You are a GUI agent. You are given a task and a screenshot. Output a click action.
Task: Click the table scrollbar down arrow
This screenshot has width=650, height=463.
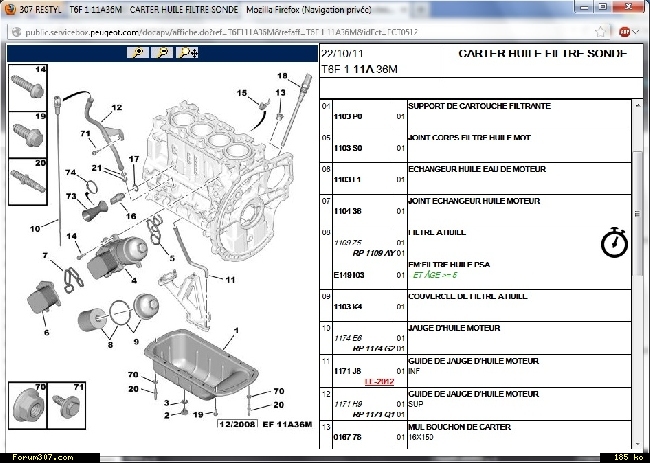click(638, 443)
